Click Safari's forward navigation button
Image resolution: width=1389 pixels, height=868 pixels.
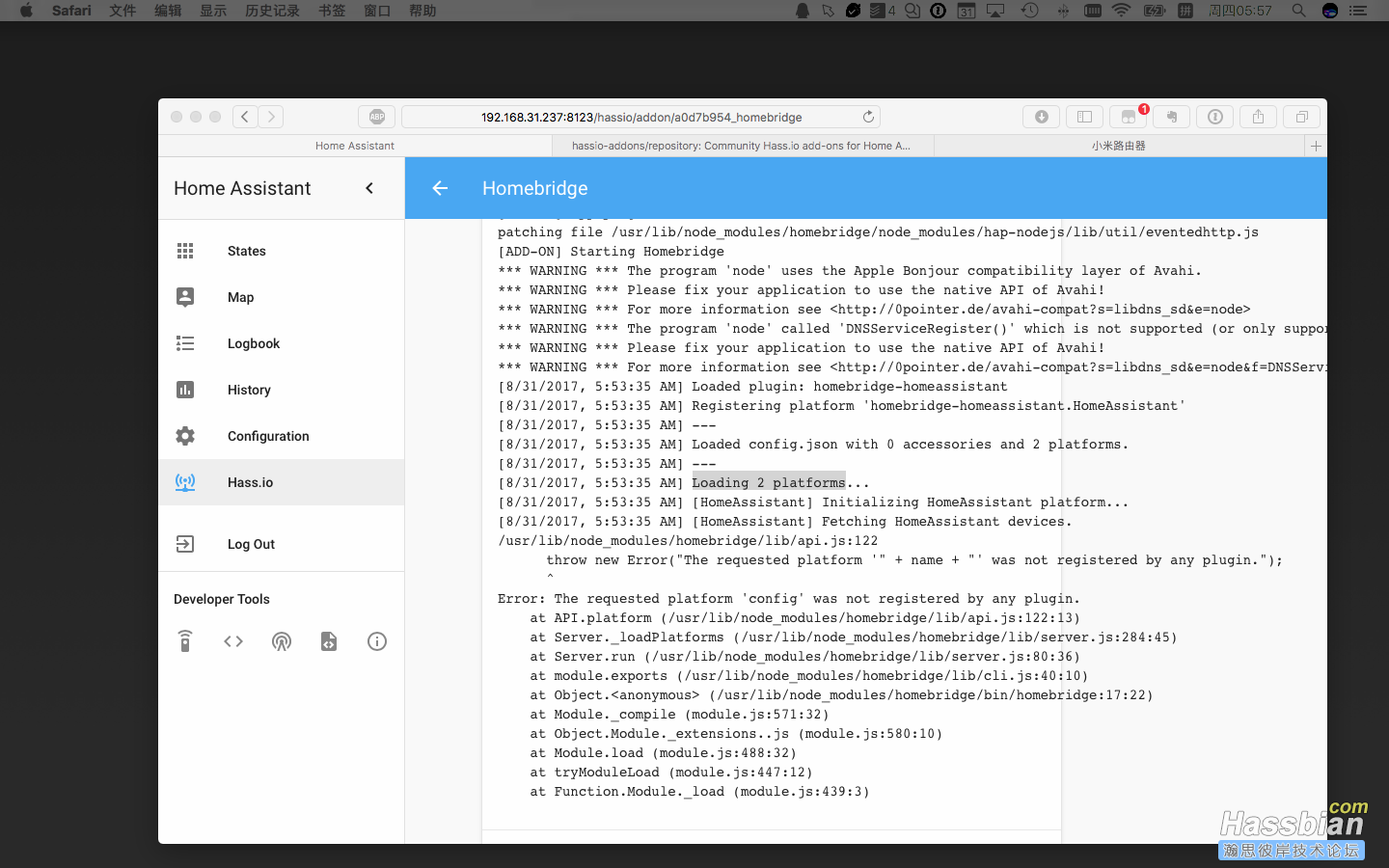tap(271, 117)
